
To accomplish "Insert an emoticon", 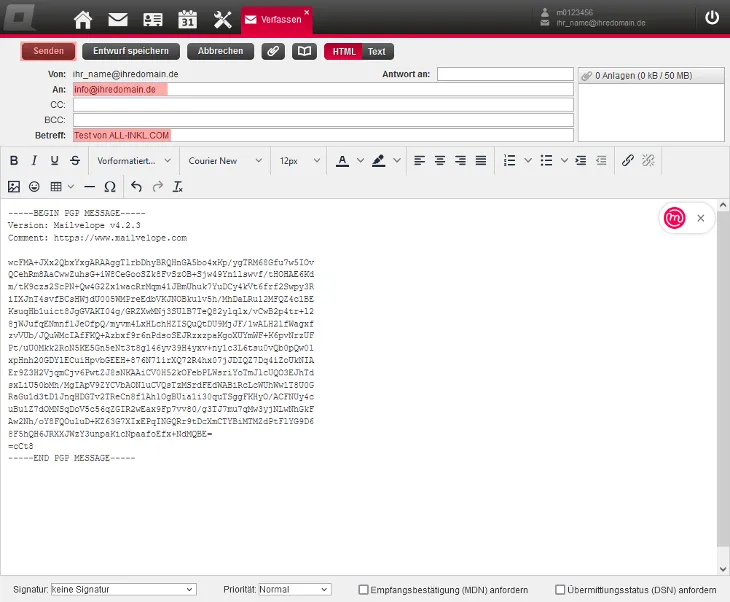I will click(34, 187).
